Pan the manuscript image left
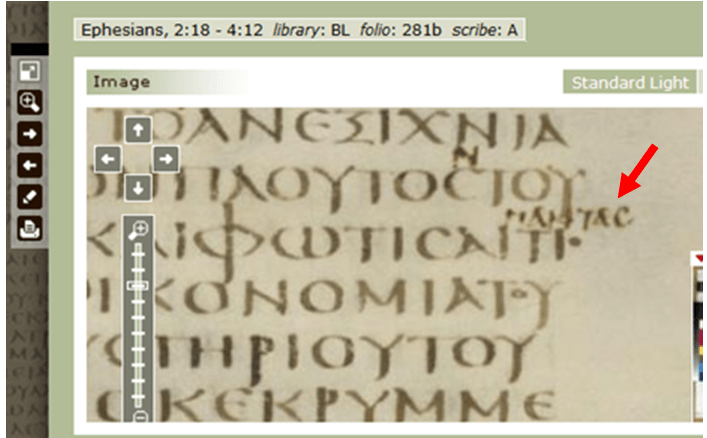The image size is (707, 438). (108, 158)
